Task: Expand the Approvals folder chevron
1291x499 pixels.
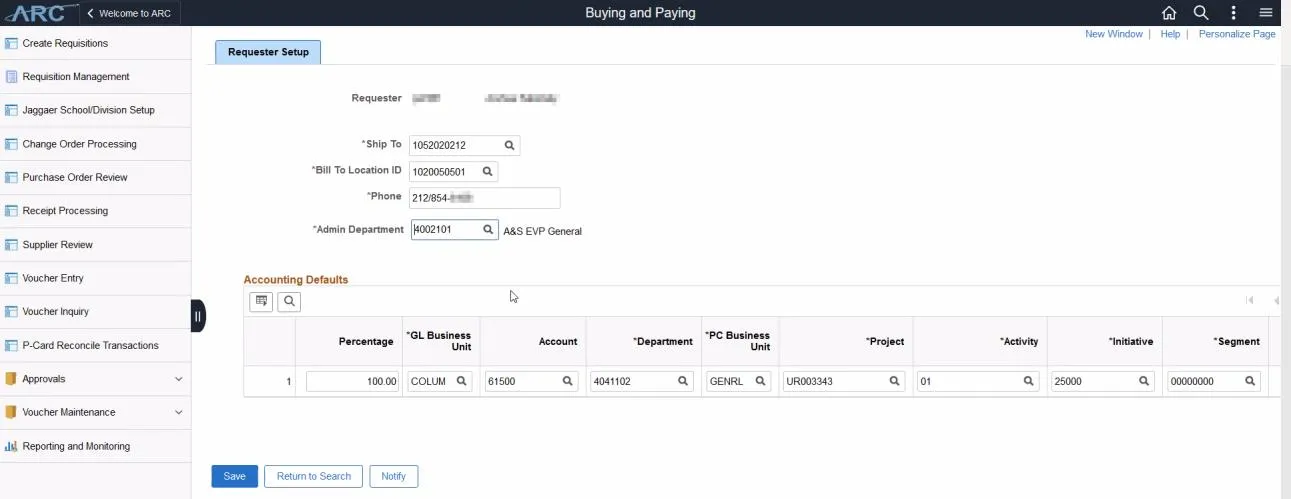Action: click(179, 379)
